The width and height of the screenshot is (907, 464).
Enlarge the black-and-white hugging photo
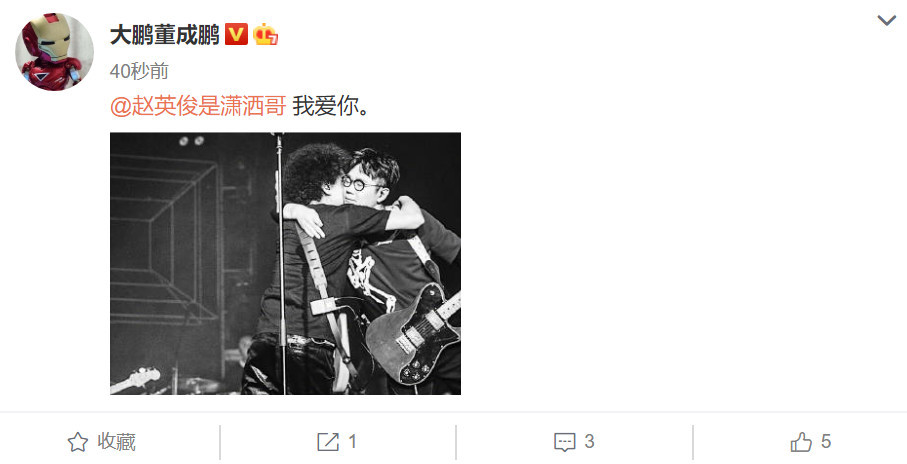285,263
